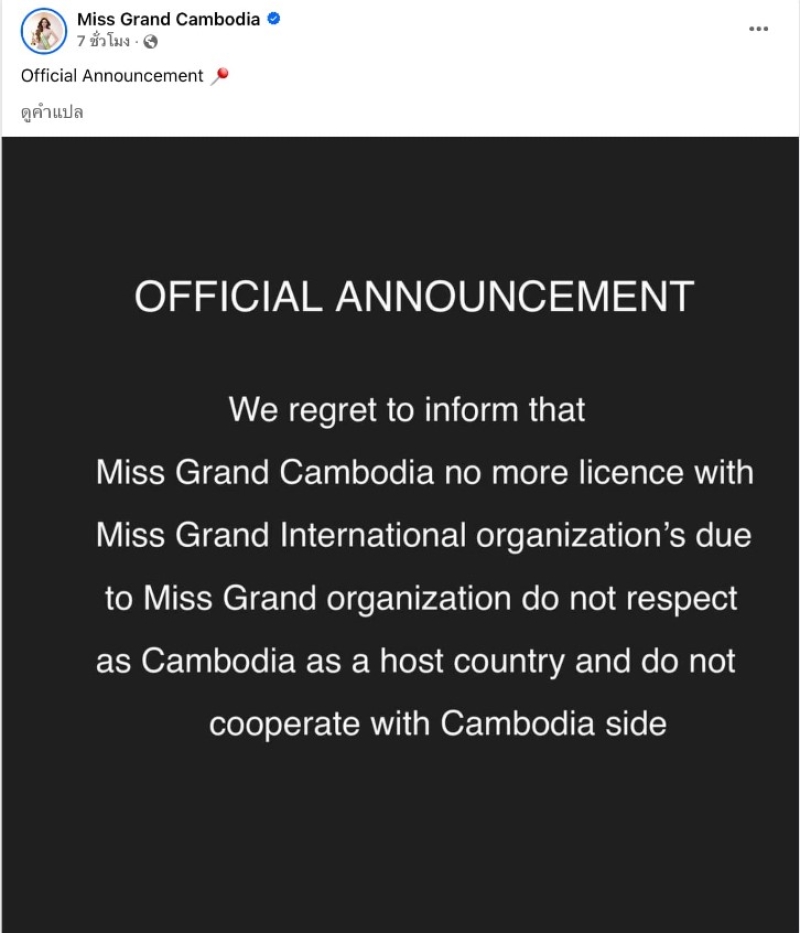The image size is (800, 933).
Task: Click the 'Miss Grand International organization's due' line
Action: [x=423, y=535]
